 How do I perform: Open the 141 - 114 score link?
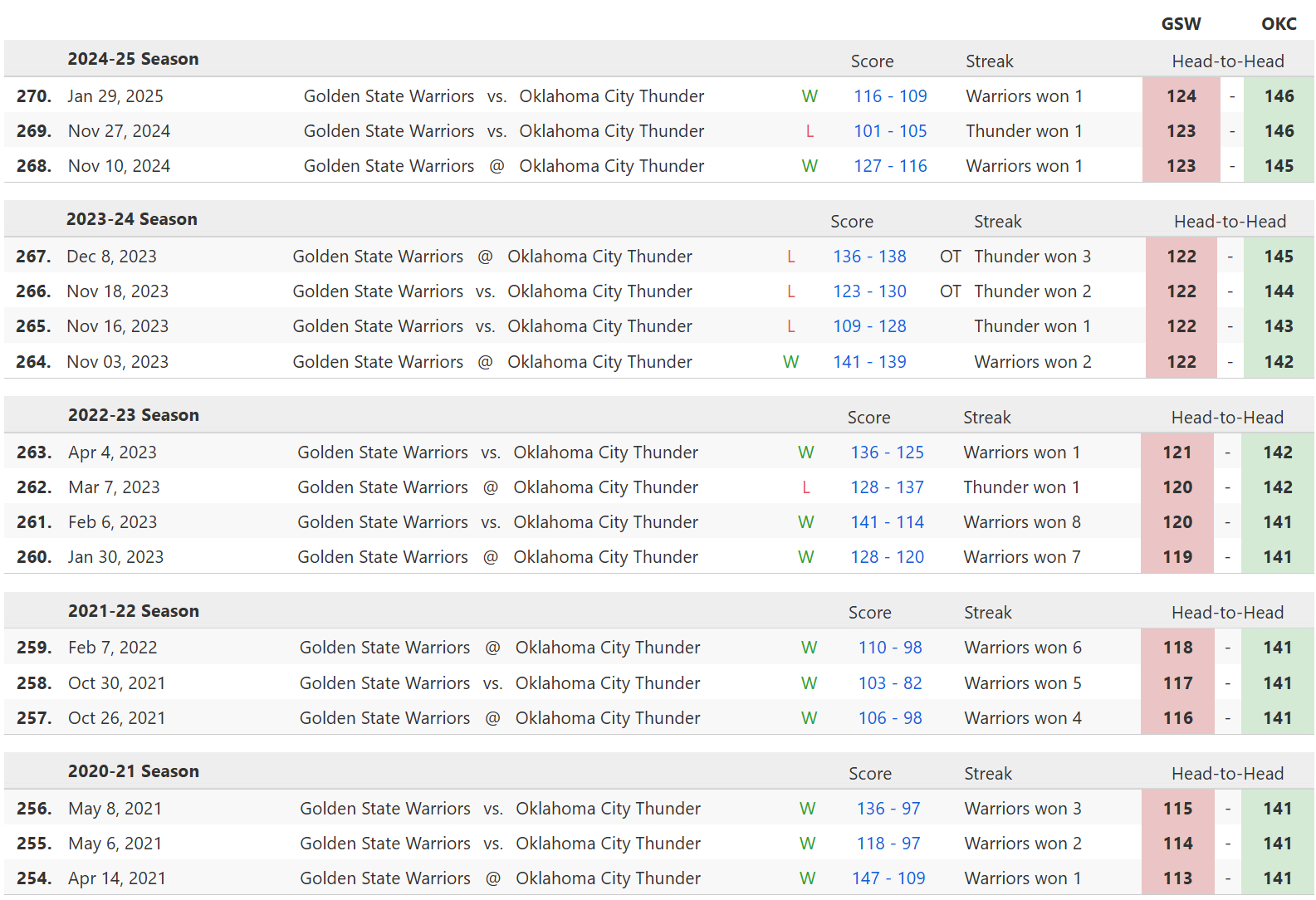click(887, 522)
